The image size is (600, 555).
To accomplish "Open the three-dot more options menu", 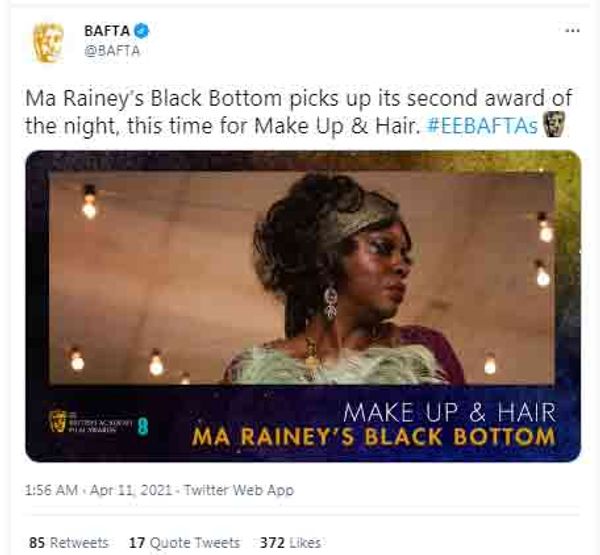I will (x=572, y=31).
